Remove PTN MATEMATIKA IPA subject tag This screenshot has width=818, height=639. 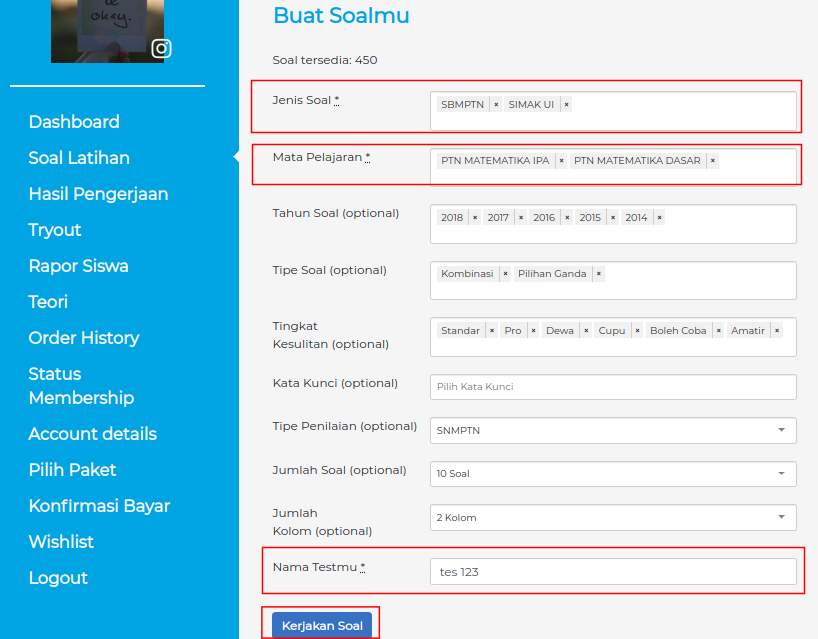(561, 161)
